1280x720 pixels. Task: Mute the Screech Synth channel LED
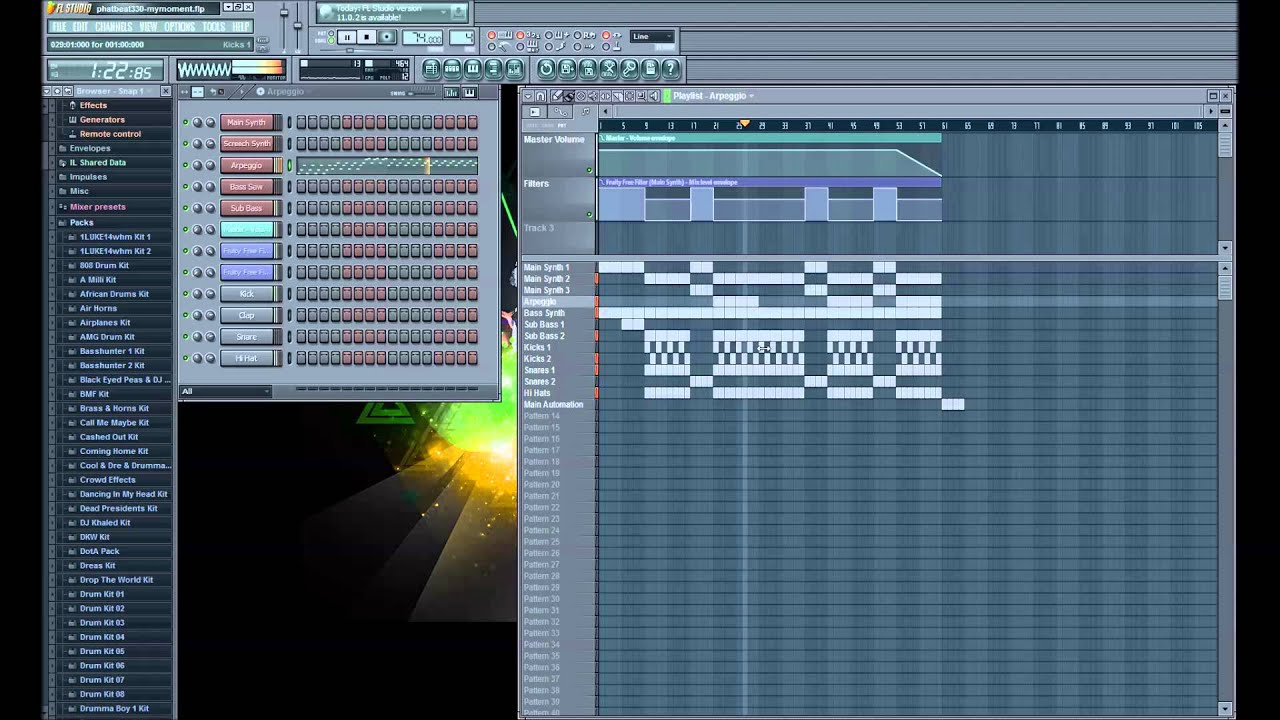tap(185, 144)
